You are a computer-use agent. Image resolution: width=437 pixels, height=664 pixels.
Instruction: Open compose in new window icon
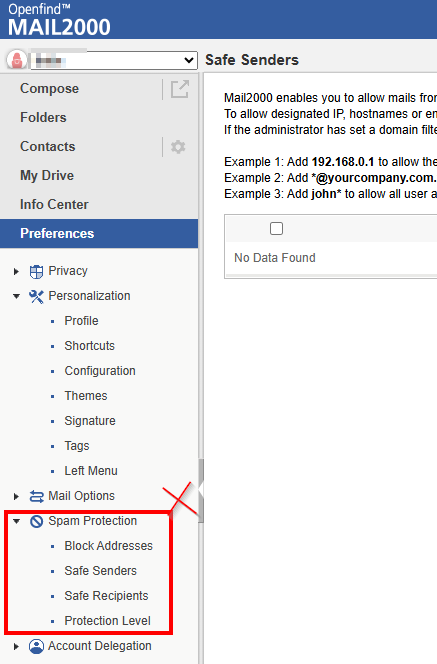coord(180,89)
